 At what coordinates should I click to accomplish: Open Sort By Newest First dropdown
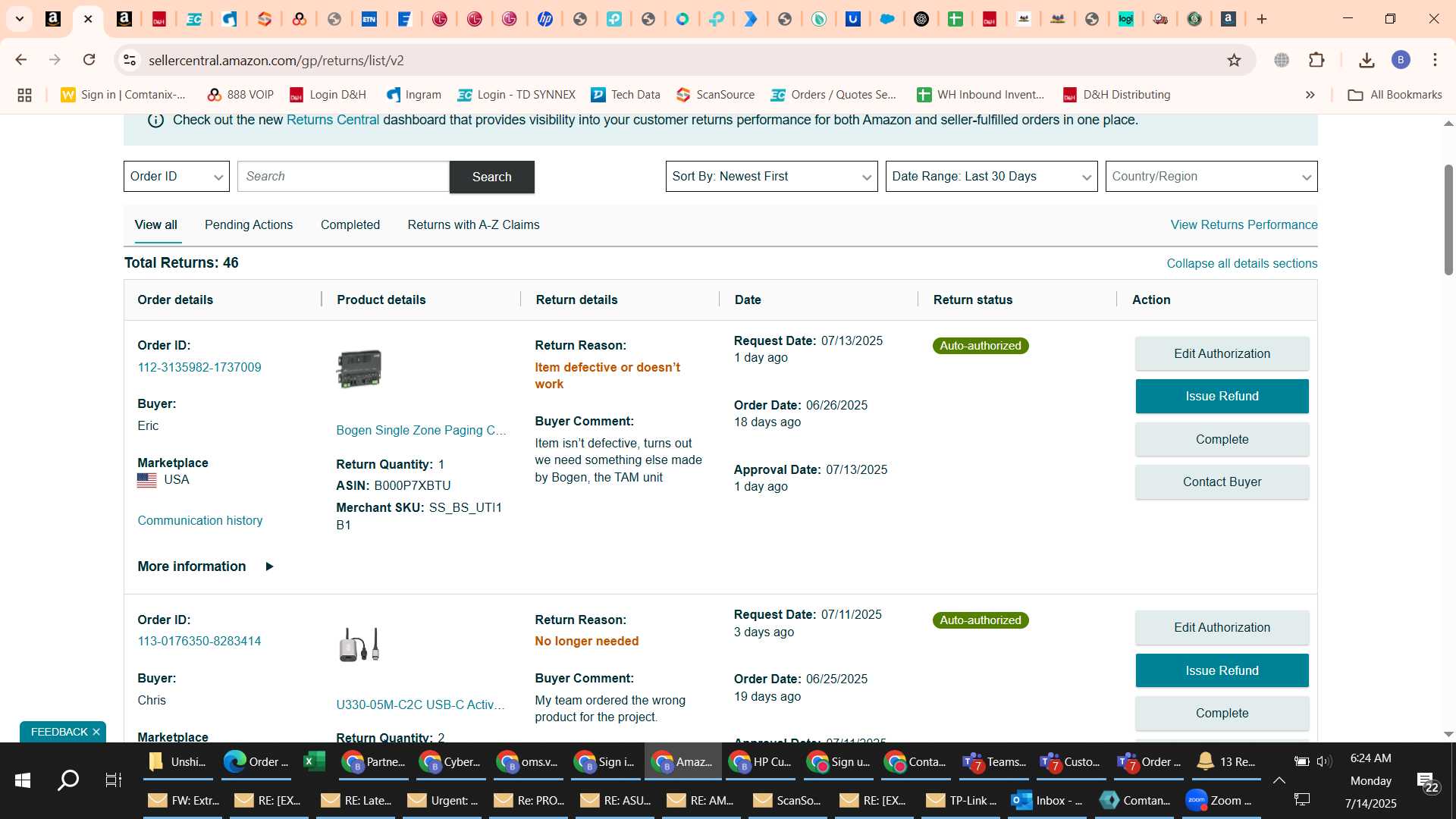point(772,177)
